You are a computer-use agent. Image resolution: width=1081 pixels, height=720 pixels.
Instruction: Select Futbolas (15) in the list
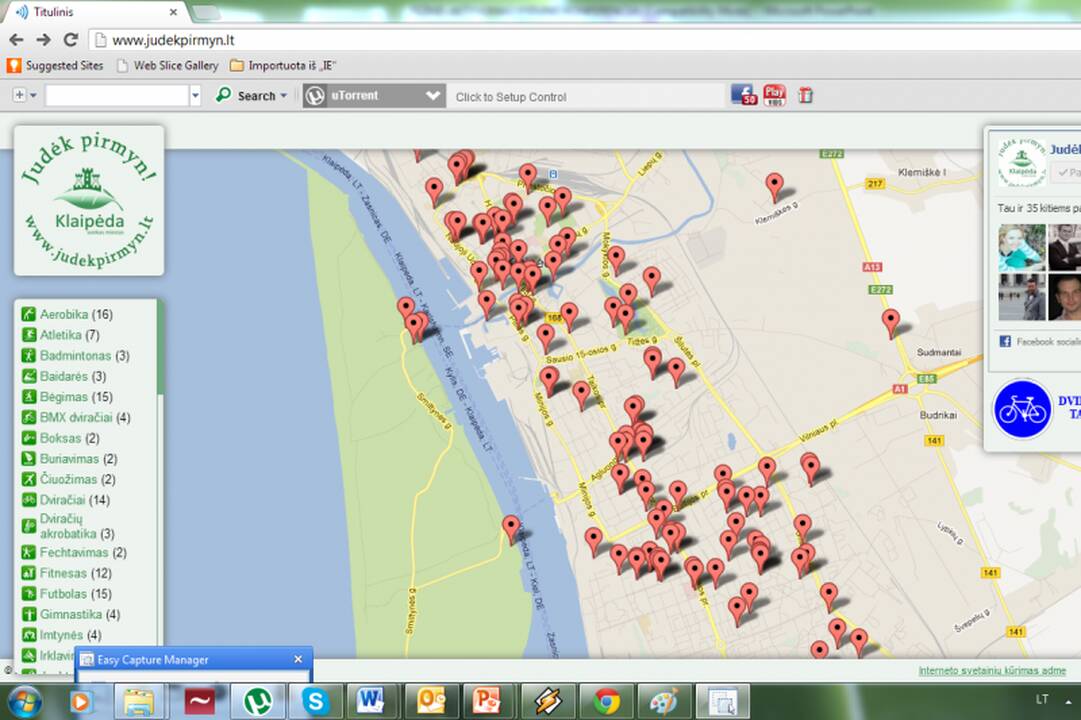pos(76,594)
